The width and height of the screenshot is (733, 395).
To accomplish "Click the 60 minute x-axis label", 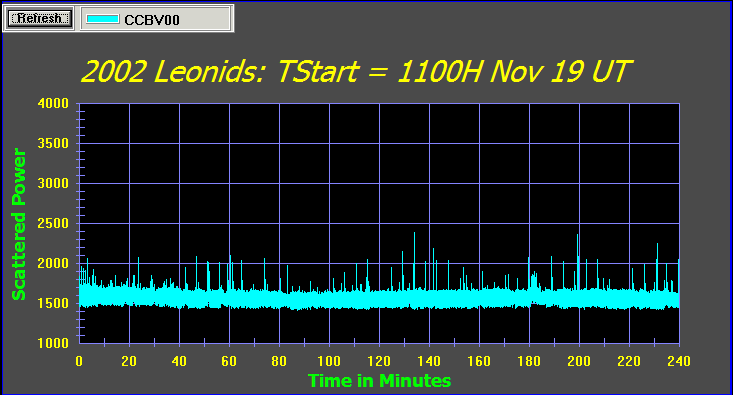I will [229, 361].
